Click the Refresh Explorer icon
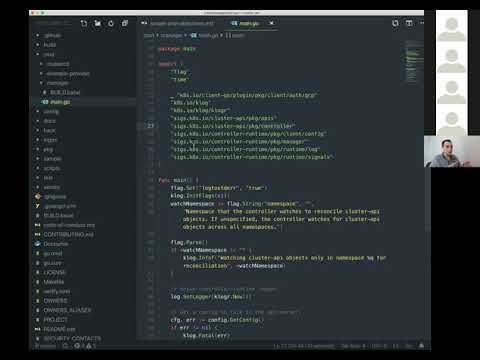This screenshot has height=360, width=480. click(x=111, y=23)
